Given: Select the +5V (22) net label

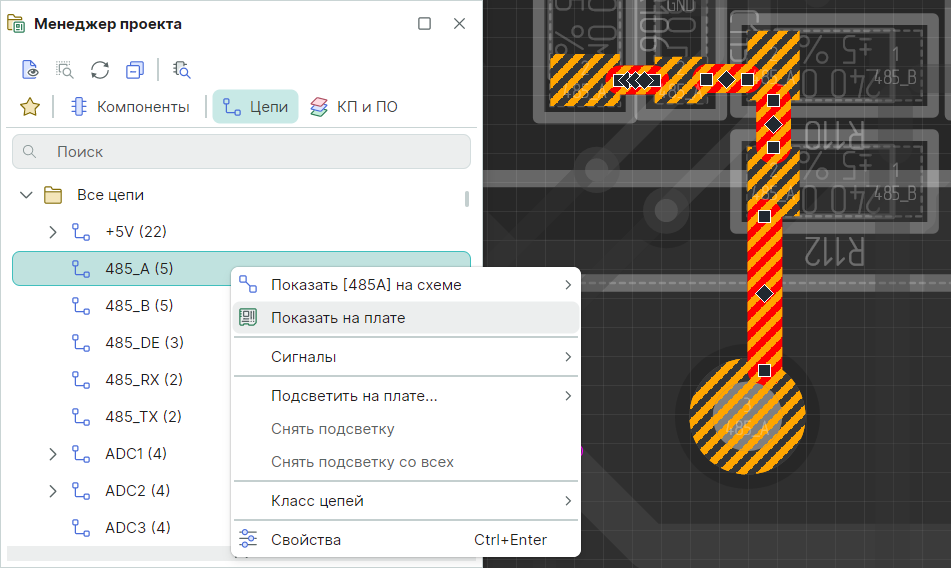Looking at the screenshot, I should 136,232.
